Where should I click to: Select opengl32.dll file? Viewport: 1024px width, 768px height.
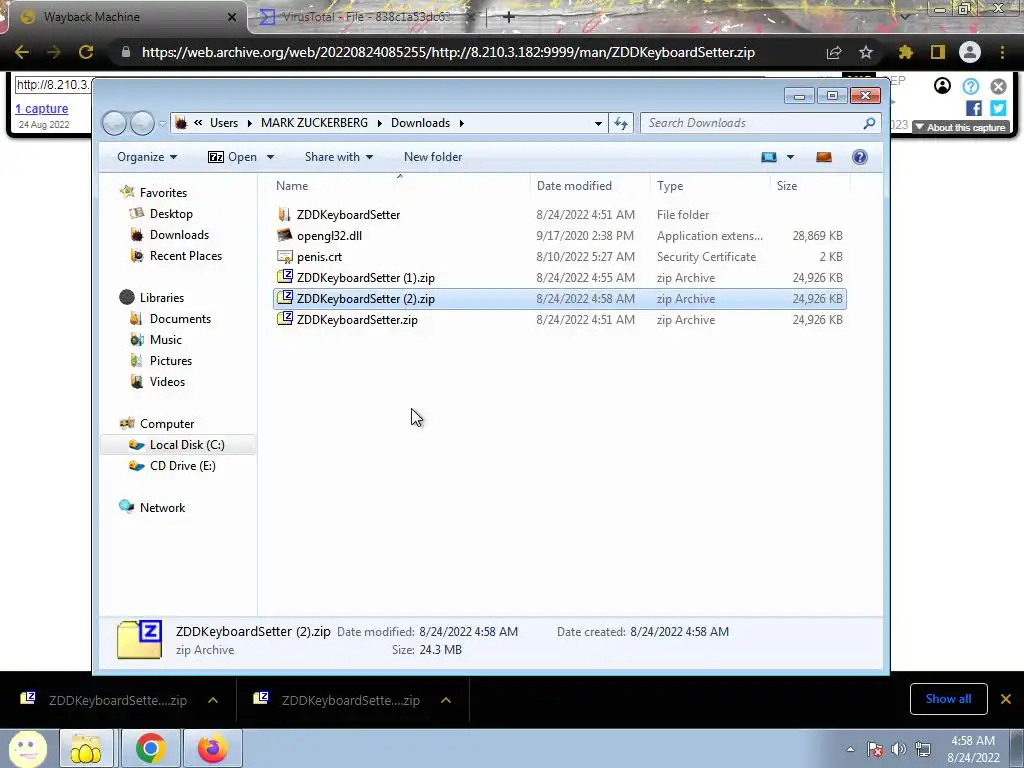point(329,236)
